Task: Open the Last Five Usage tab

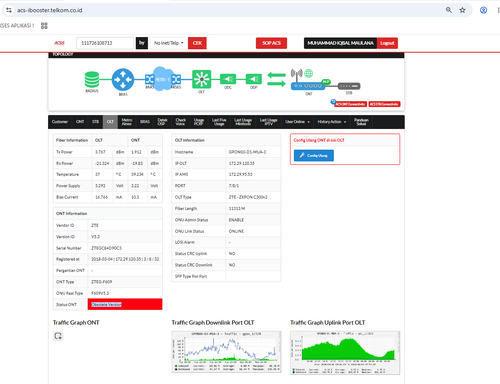Action: (219, 122)
